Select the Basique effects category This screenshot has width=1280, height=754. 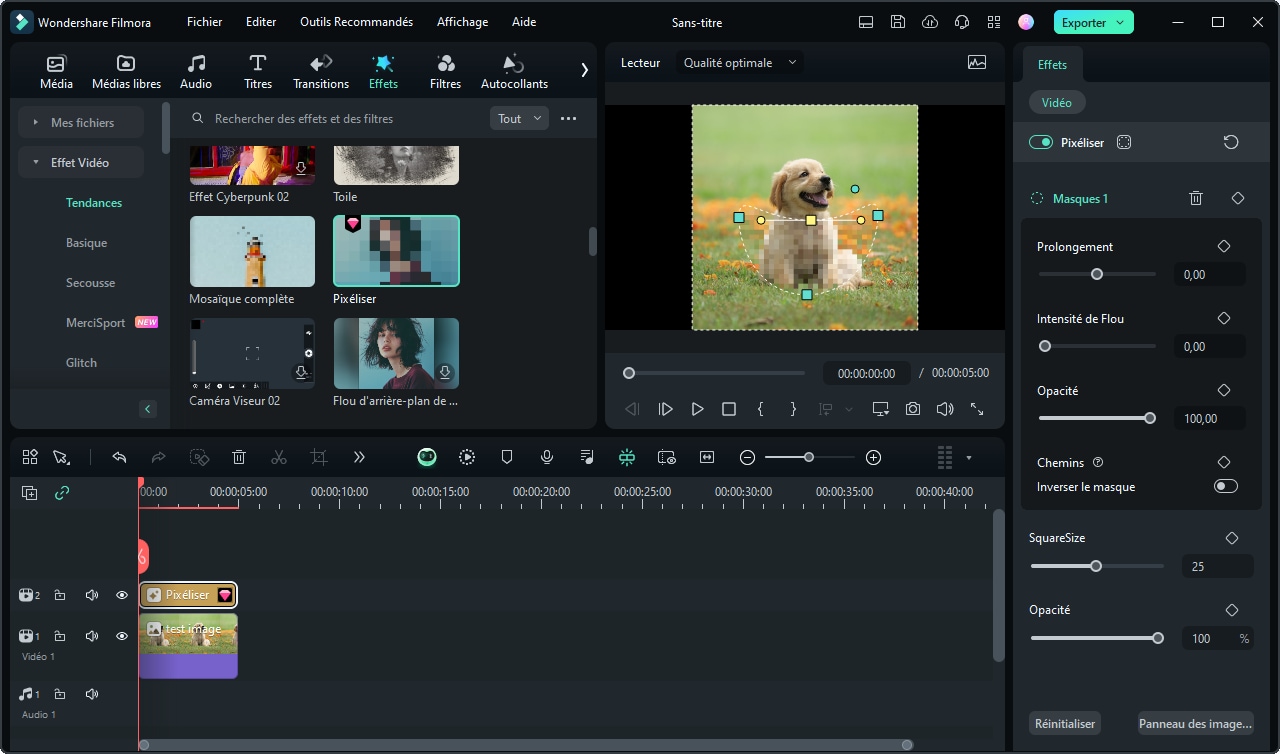86,243
